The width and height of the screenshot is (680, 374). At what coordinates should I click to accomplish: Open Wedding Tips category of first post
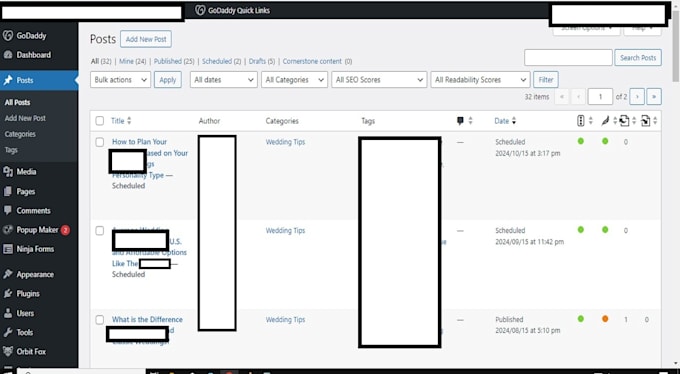[x=285, y=142]
